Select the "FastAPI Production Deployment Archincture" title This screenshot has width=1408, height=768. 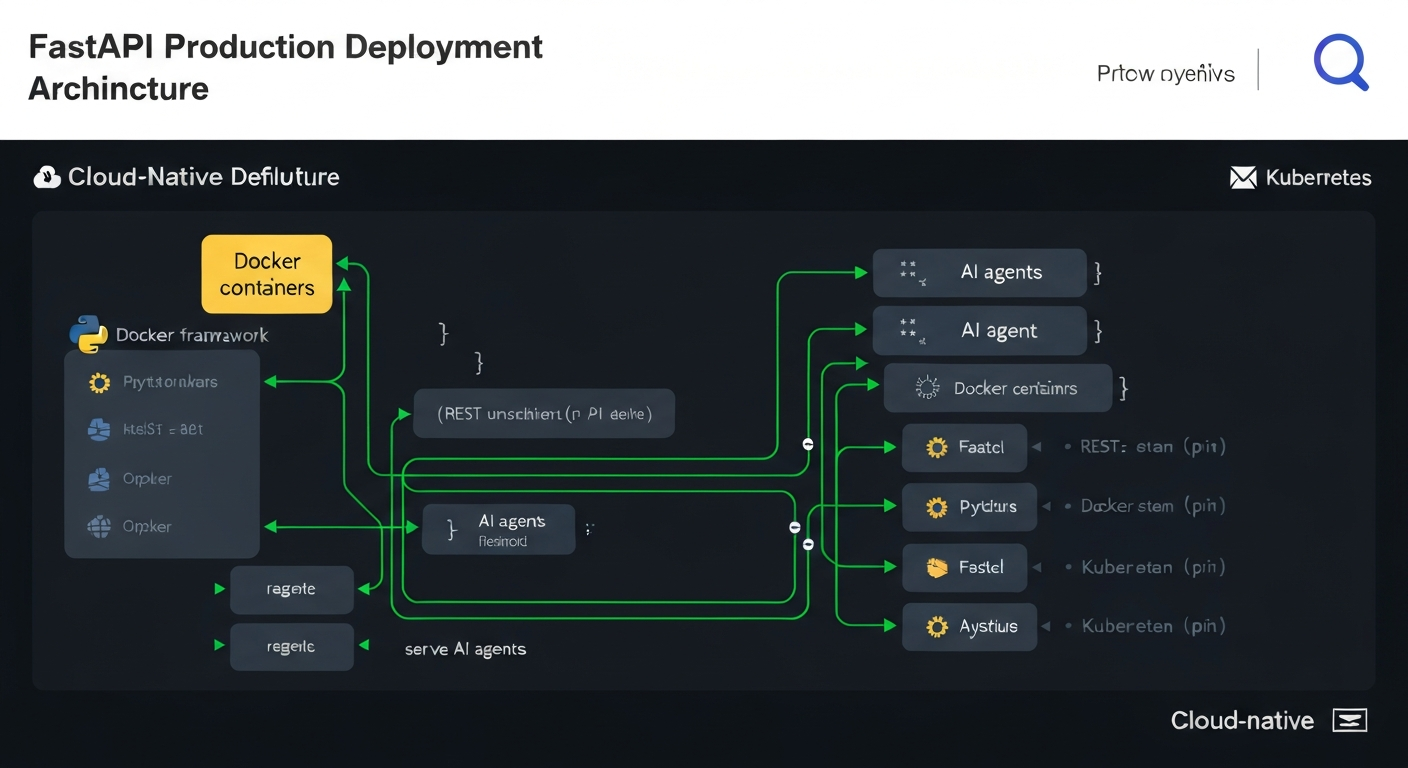pyautogui.click(x=285, y=67)
